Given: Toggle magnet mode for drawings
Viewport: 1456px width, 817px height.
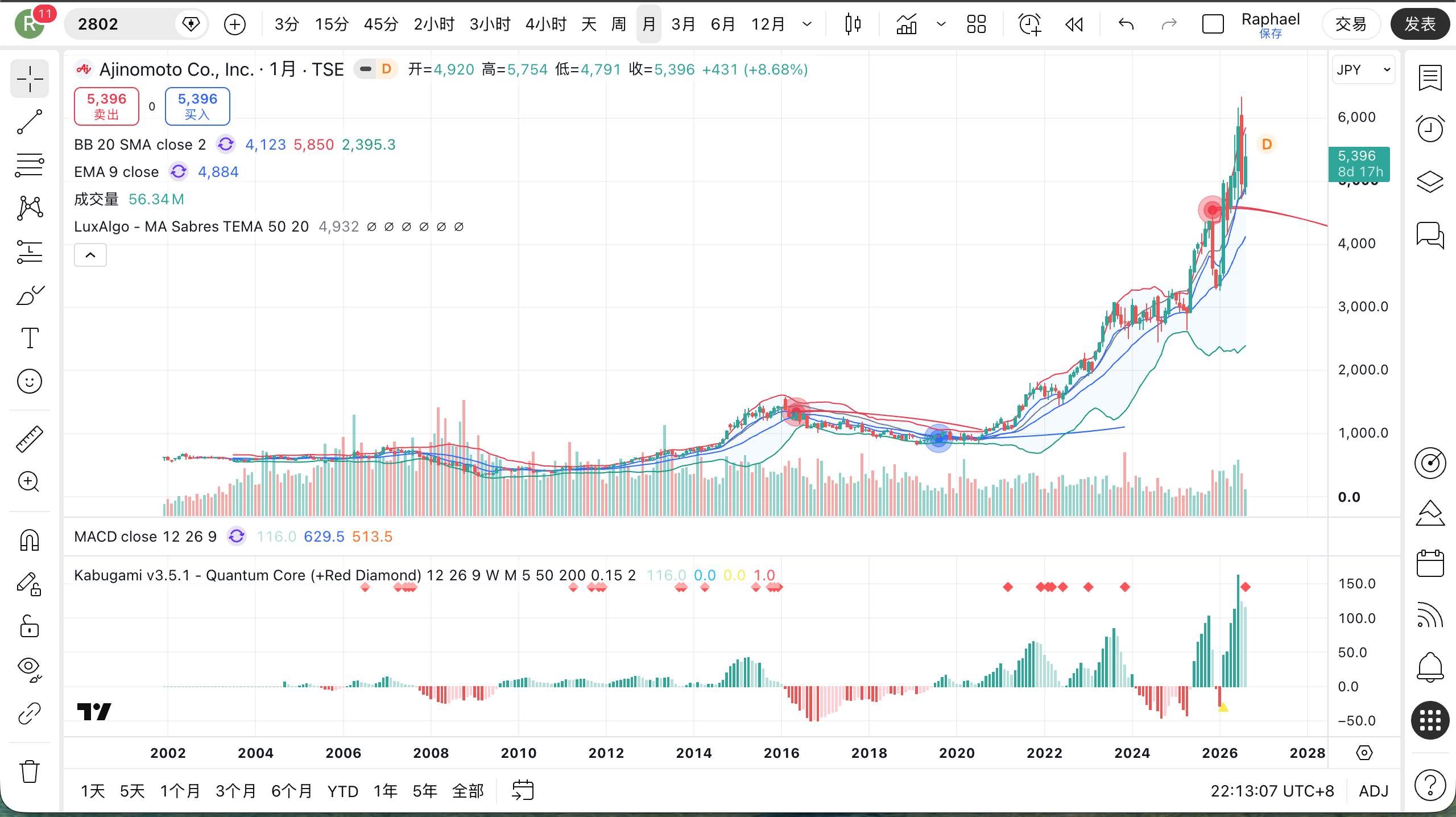Looking at the screenshot, I should [x=30, y=540].
